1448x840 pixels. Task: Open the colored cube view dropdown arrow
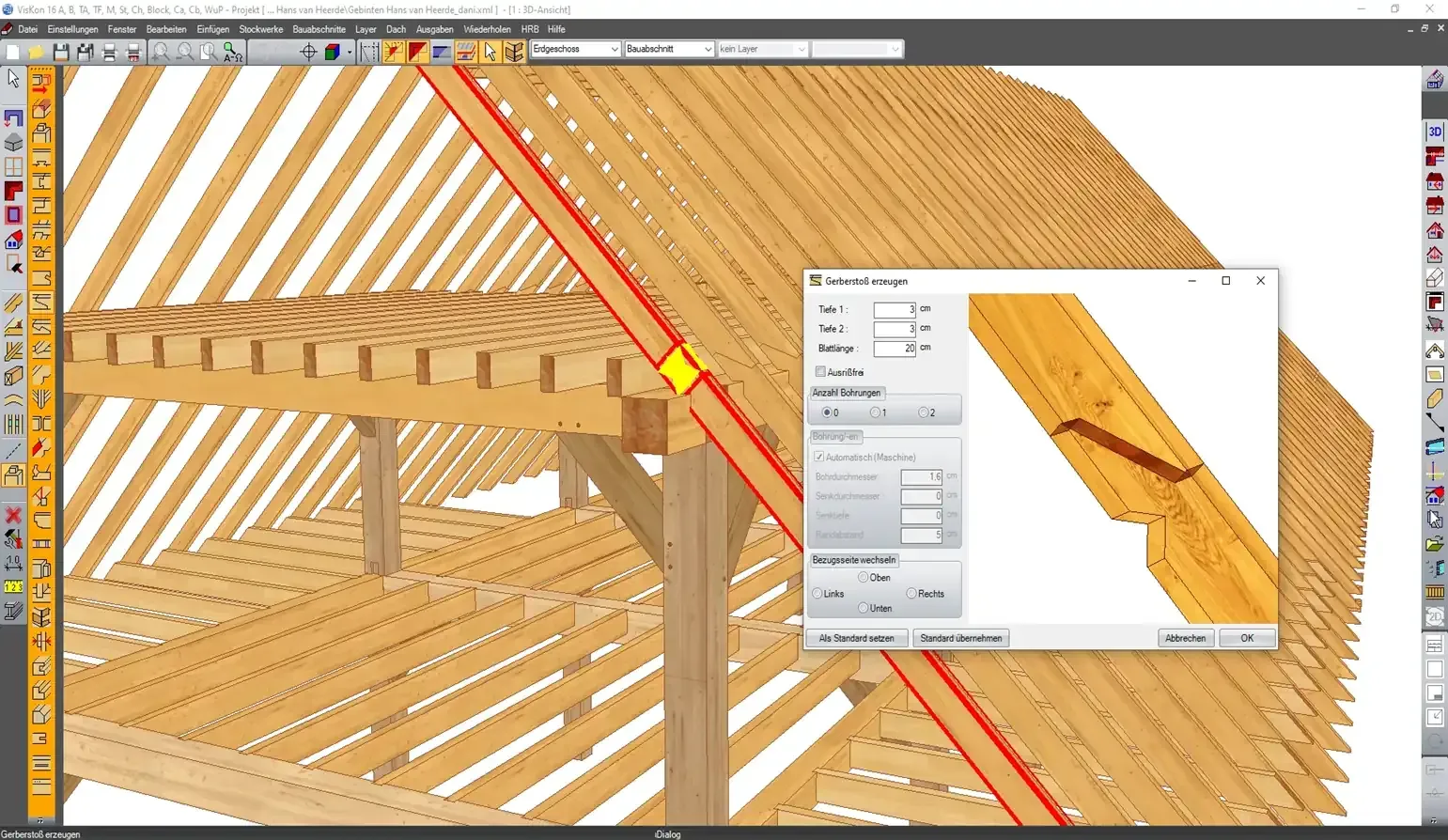(349, 52)
